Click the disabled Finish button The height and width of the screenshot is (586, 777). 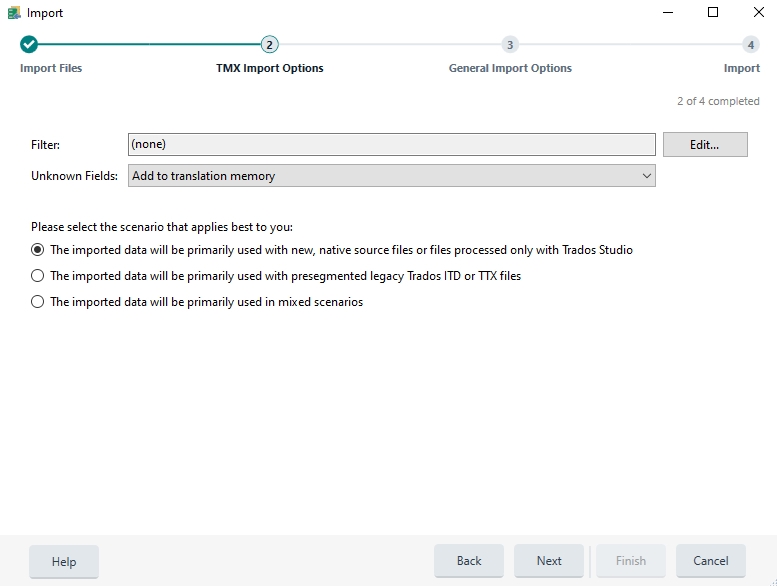coord(631,561)
